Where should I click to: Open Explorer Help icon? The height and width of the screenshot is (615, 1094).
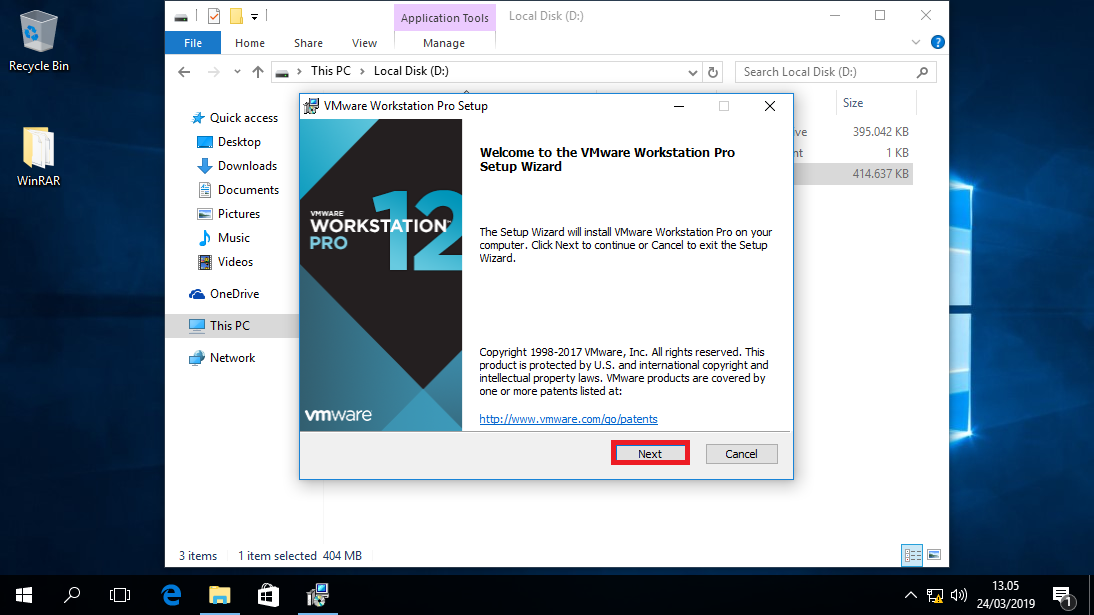[938, 43]
